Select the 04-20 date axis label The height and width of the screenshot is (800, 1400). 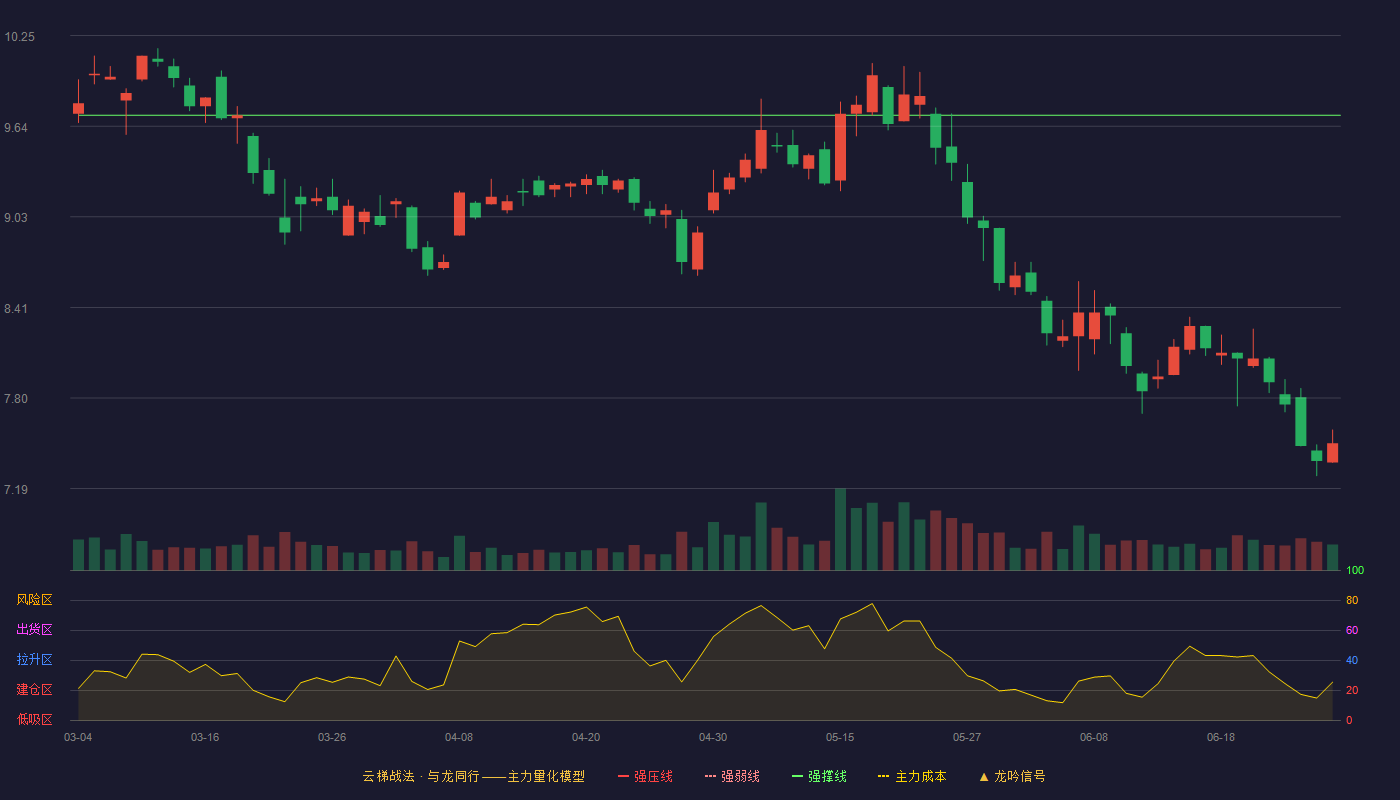(586, 737)
